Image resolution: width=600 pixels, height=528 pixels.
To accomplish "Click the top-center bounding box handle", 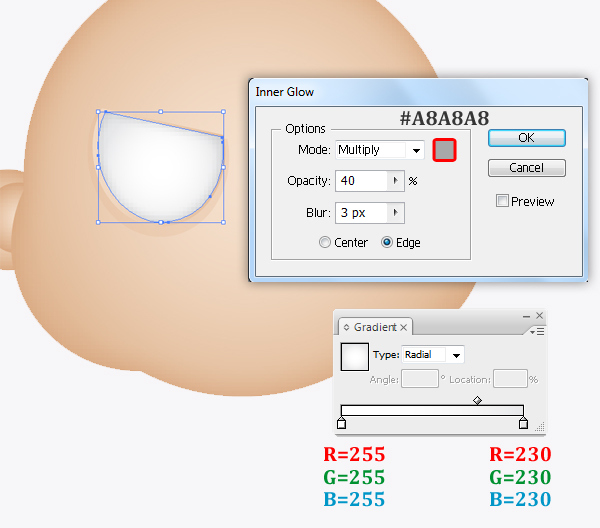I will pyautogui.click(x=161, y=112).
